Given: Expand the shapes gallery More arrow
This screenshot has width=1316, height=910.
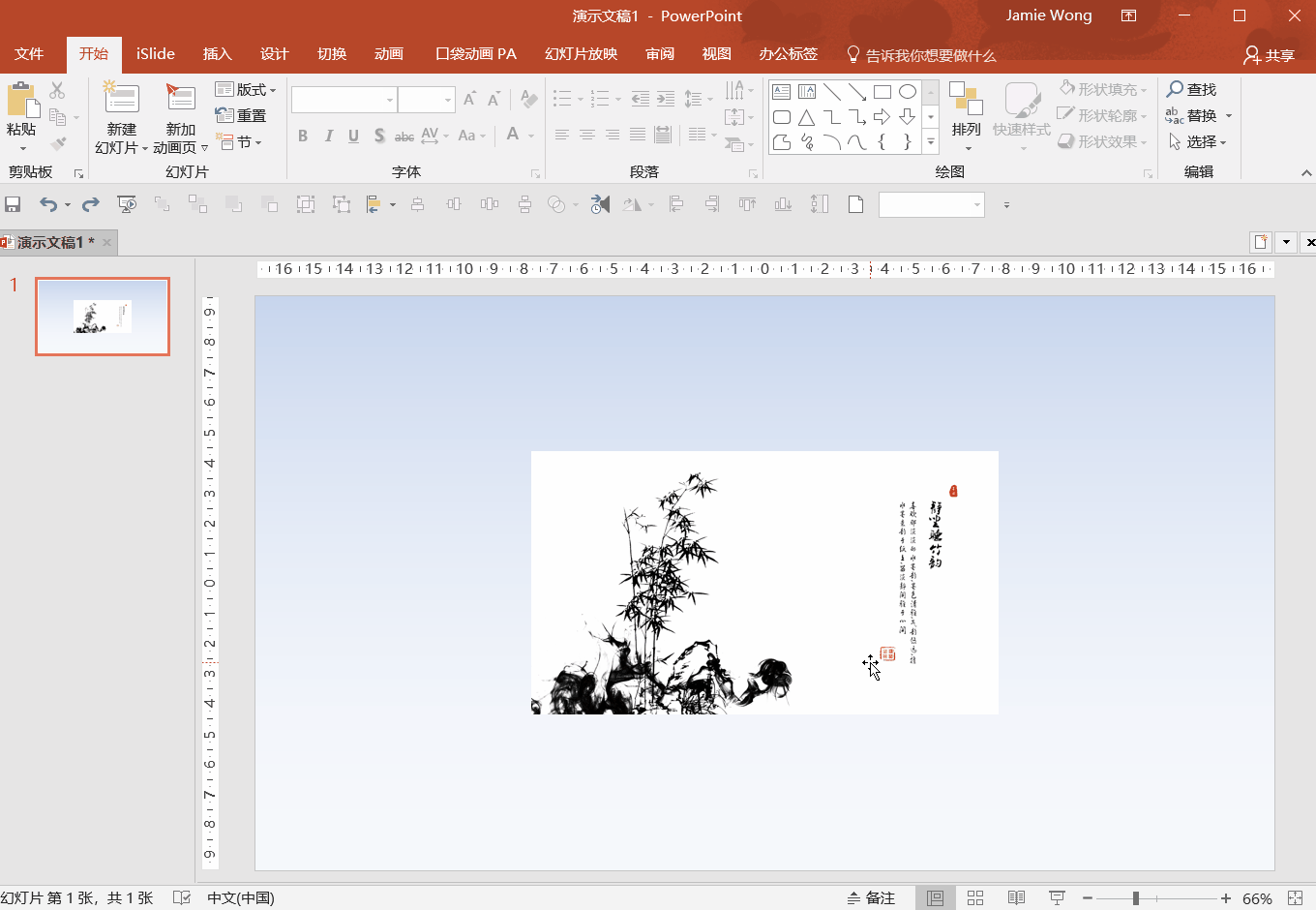Looking at the screenshot, I should tap(931, 141).
